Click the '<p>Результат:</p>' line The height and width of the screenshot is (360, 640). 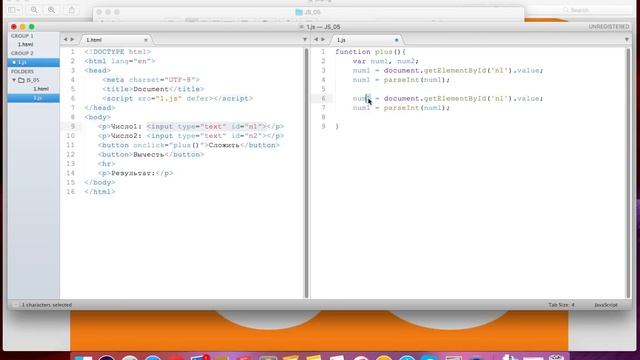[136, 173]
